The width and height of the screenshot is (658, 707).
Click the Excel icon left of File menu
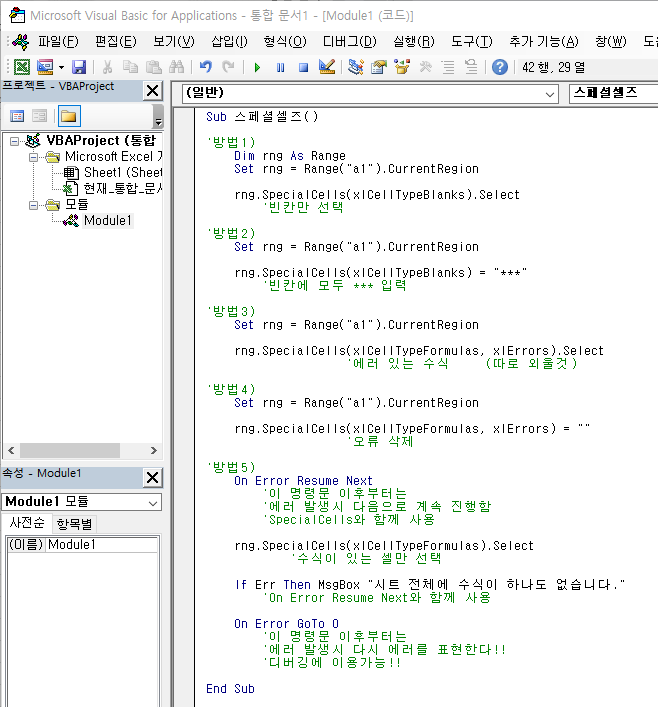(21, 41)
